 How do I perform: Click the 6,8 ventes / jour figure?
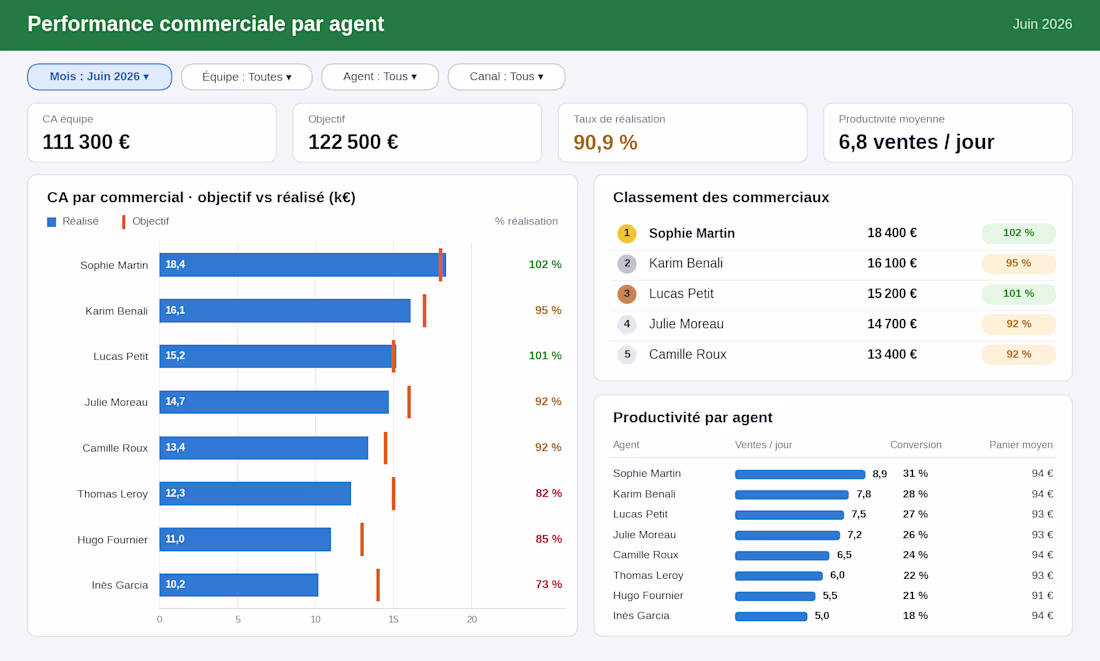click(x=916, y=142)
